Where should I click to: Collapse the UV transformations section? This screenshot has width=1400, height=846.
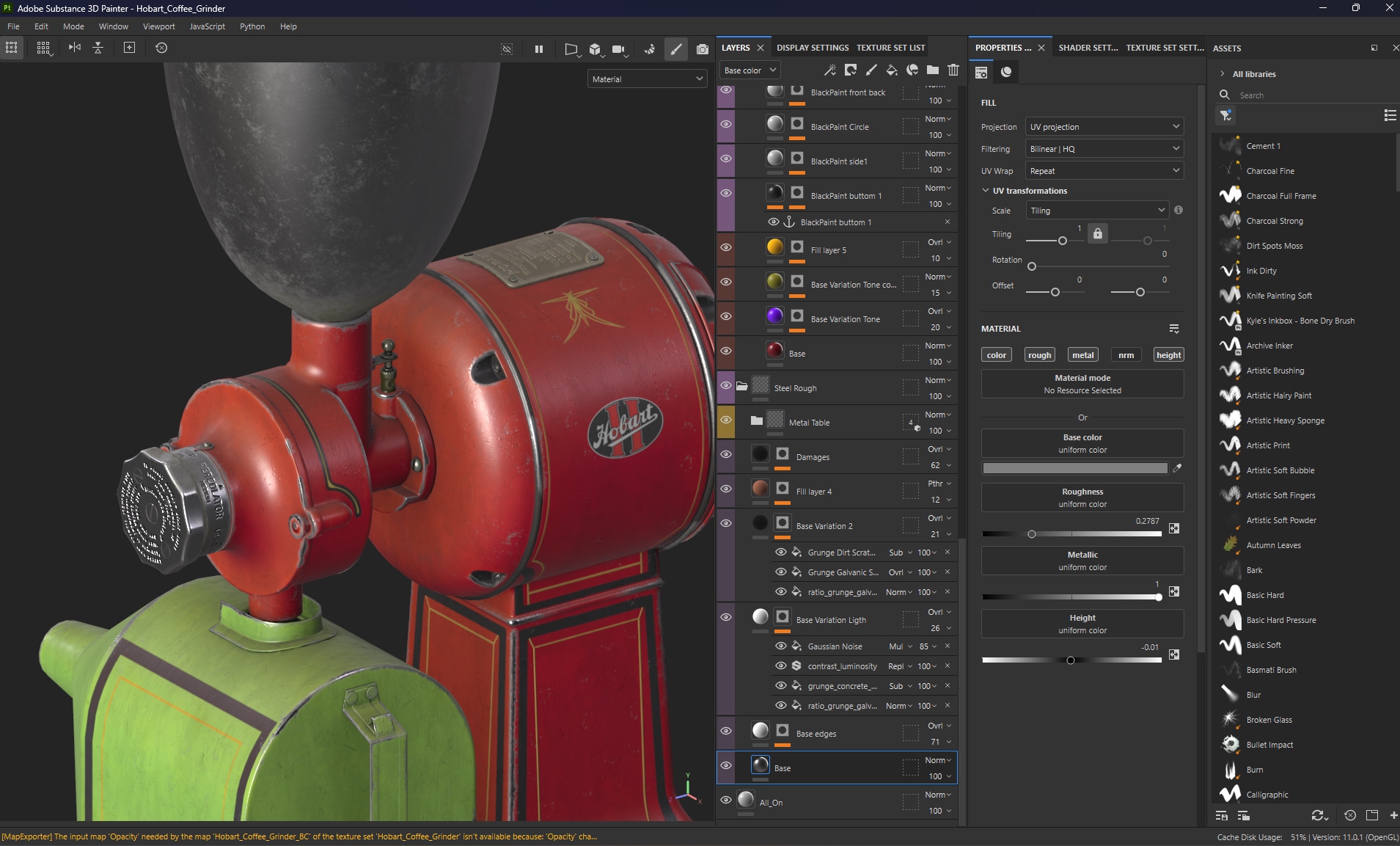tap(986, 191)
